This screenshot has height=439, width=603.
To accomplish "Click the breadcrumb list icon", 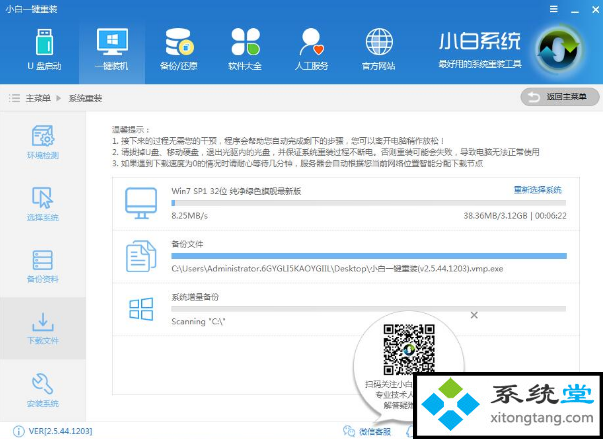I will coord(14,98).
